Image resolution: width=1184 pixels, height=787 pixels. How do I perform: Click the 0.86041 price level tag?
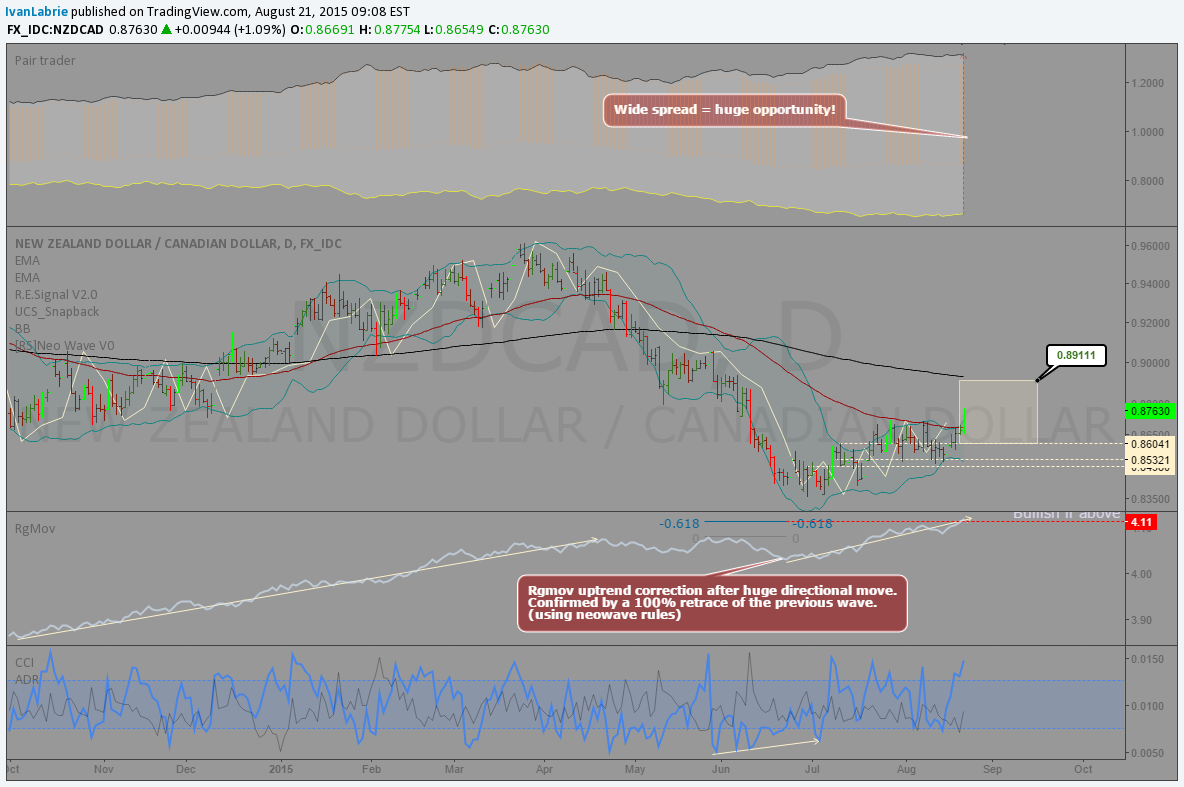click(1150, 444)
